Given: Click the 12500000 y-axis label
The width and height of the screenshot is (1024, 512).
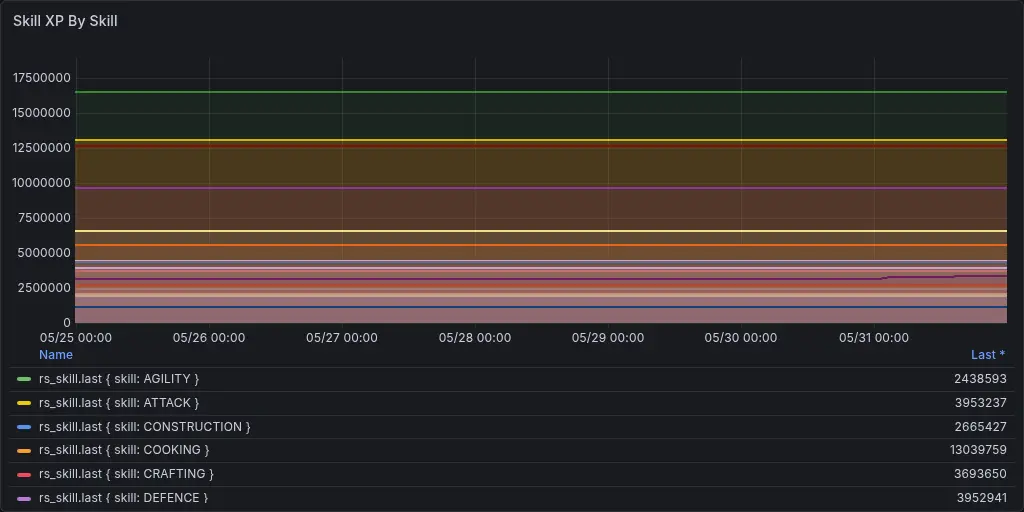Looking at the screenshot, I should click(x=42, y=148).
